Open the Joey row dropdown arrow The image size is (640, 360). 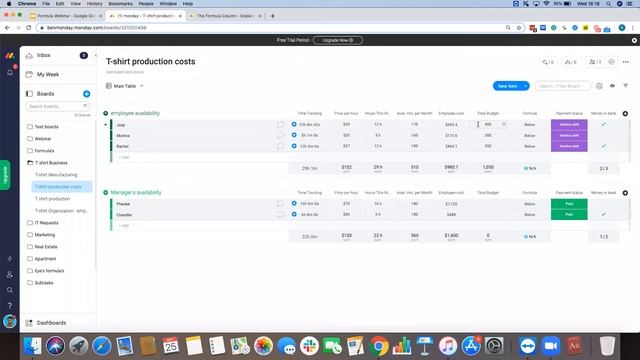[x=106, y=125]
